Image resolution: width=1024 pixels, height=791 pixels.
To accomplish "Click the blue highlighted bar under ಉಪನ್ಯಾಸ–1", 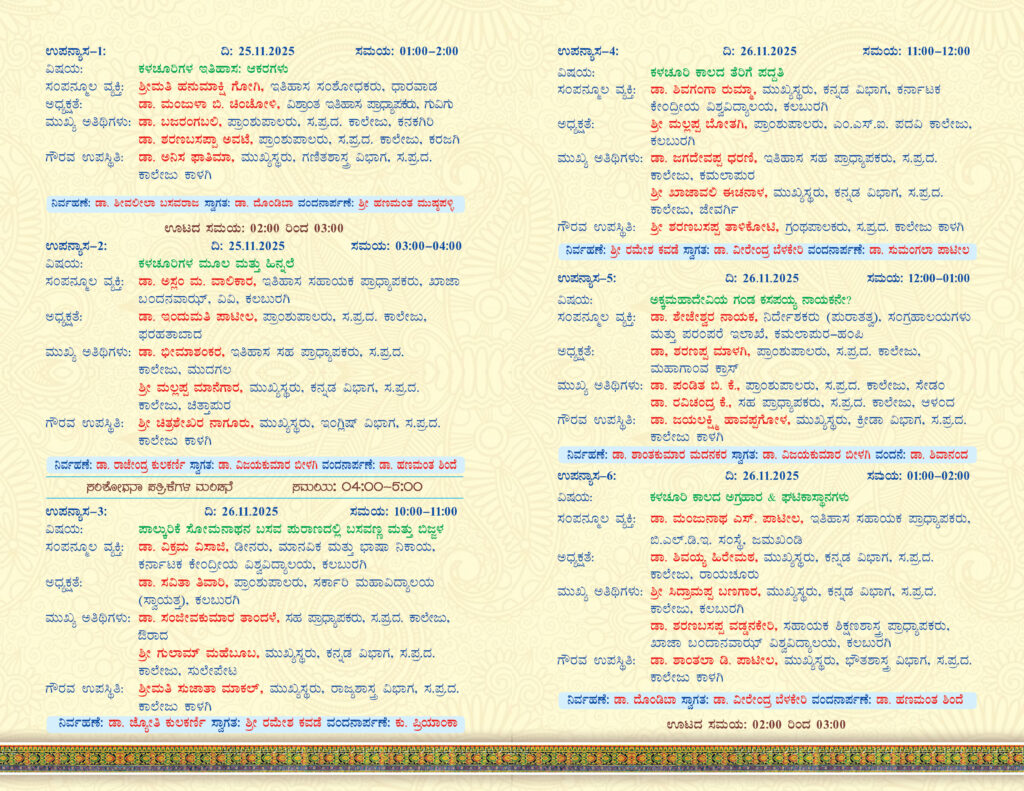I will click(x=254, y=205).
